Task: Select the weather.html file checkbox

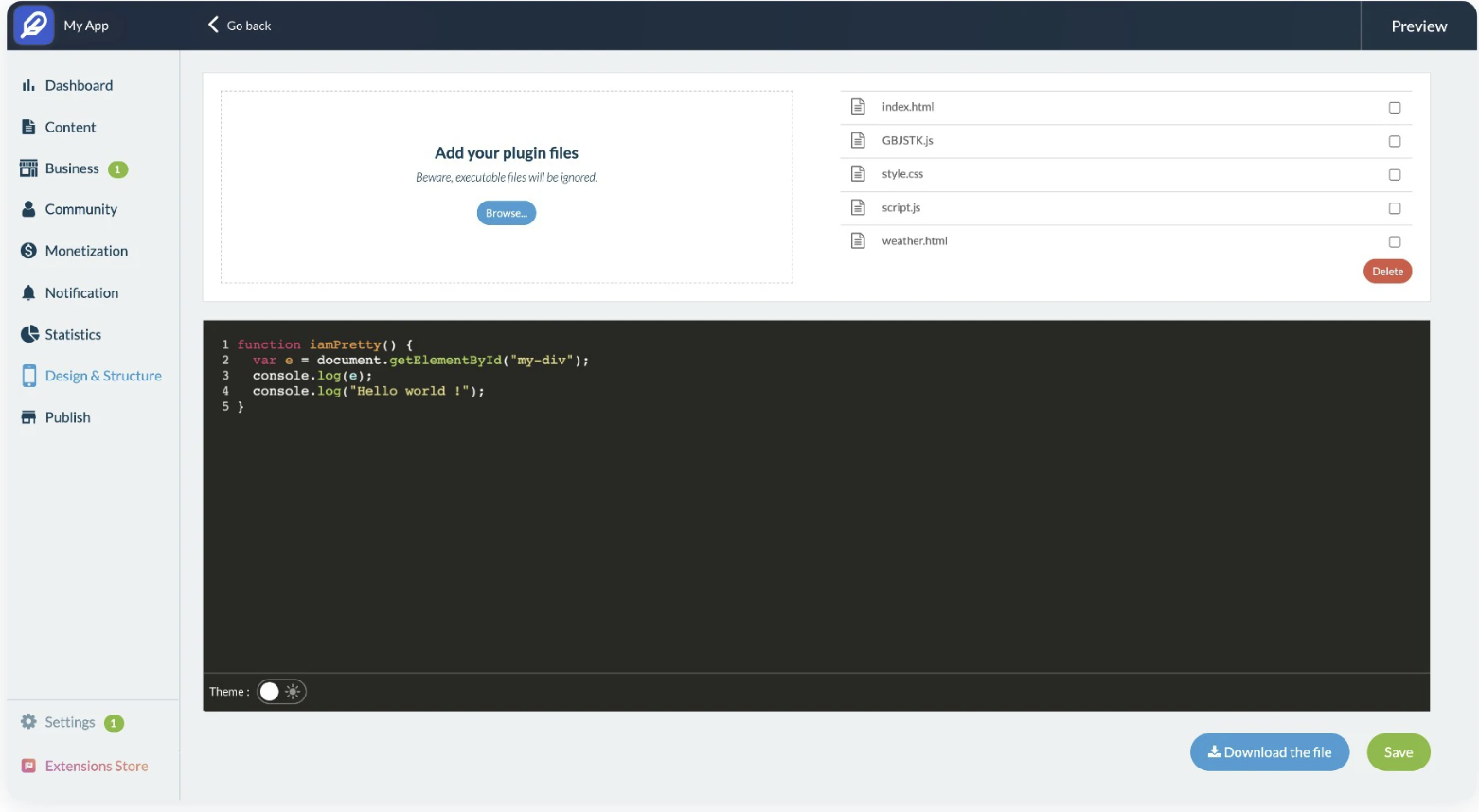Action: pos(1394,242)
